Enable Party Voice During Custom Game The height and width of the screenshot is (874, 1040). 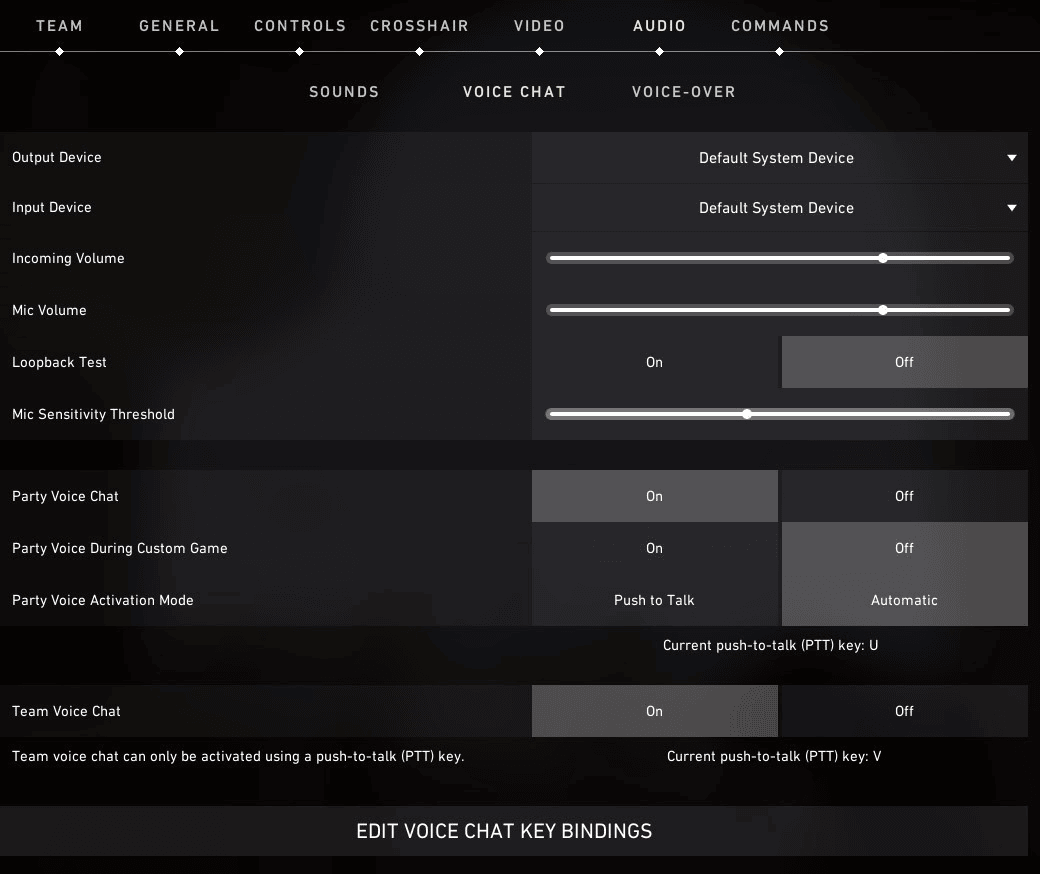(654, 548)
